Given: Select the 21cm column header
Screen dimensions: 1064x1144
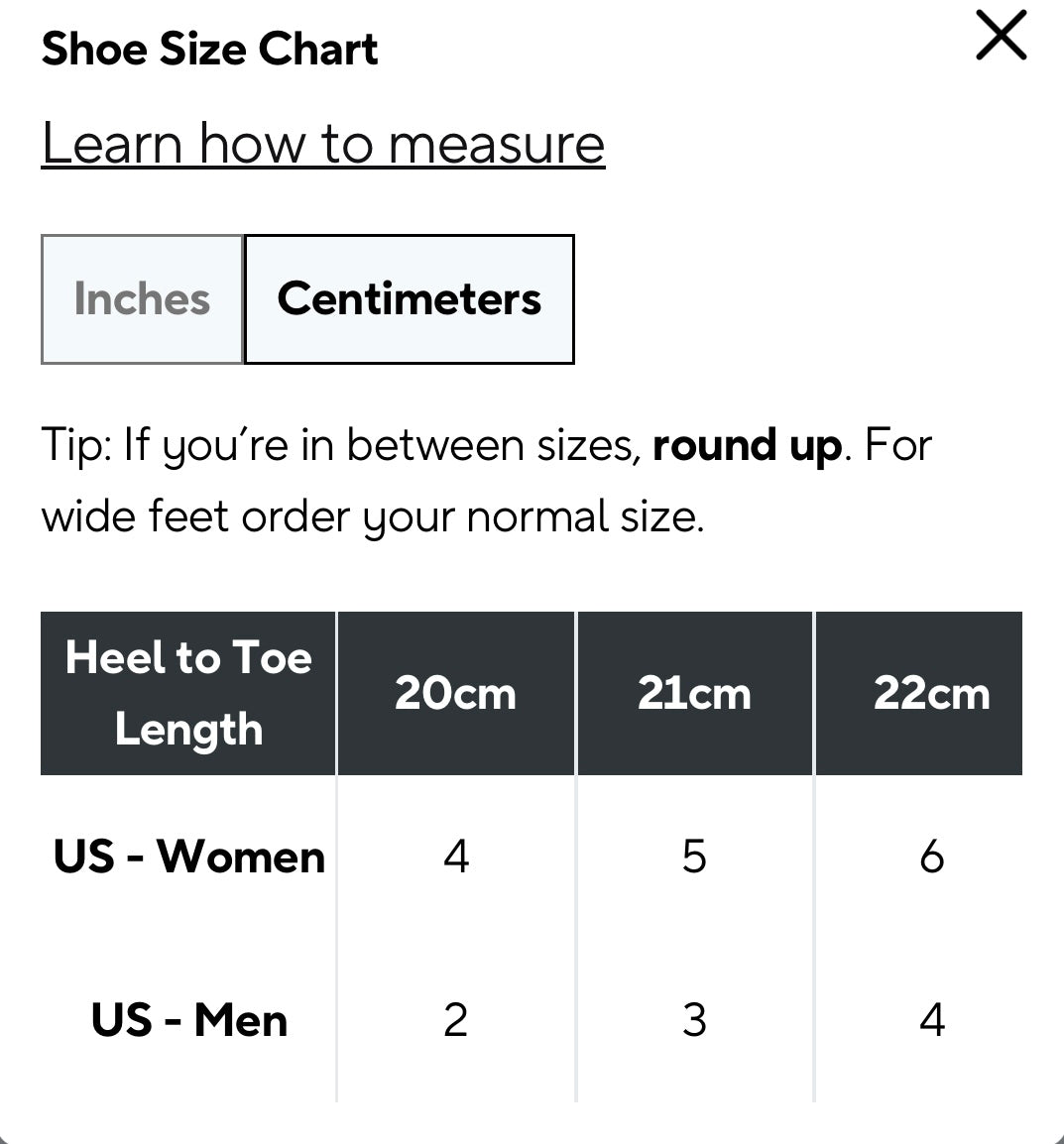Looking at the screenshot, I should 694,693.
